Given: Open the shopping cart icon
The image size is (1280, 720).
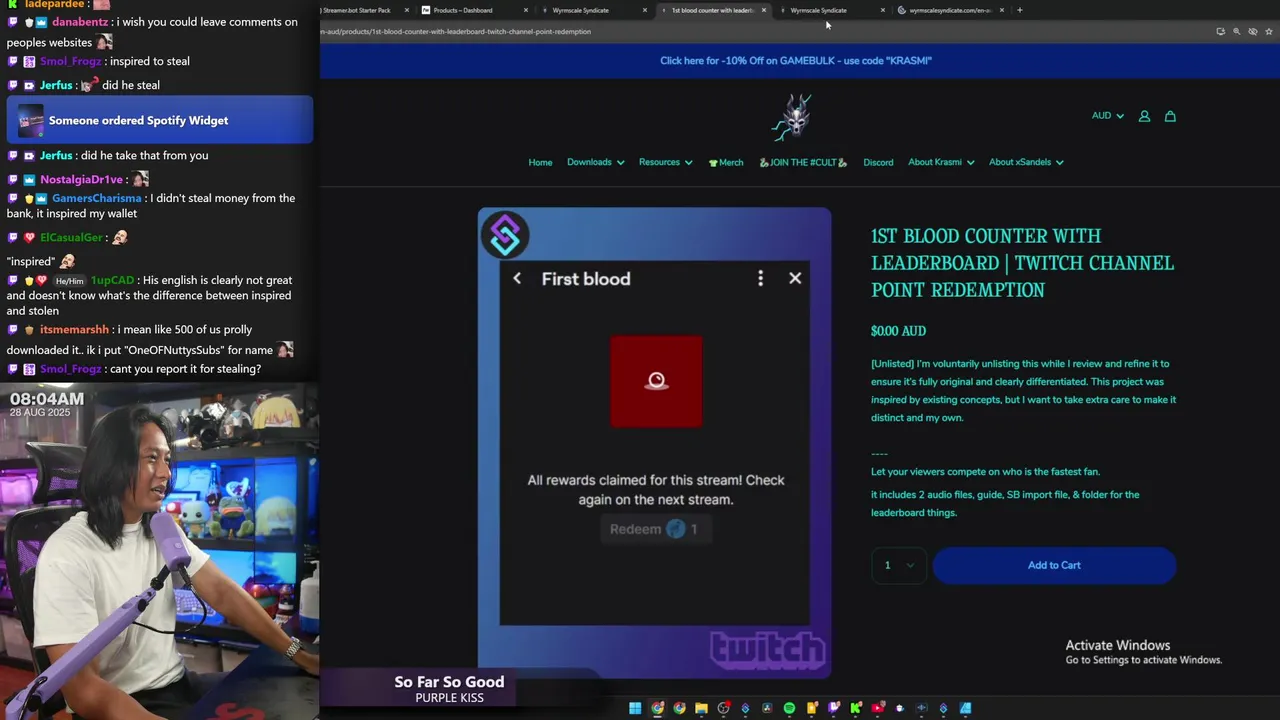Looking at the screenshot, I should point(1170,116).
